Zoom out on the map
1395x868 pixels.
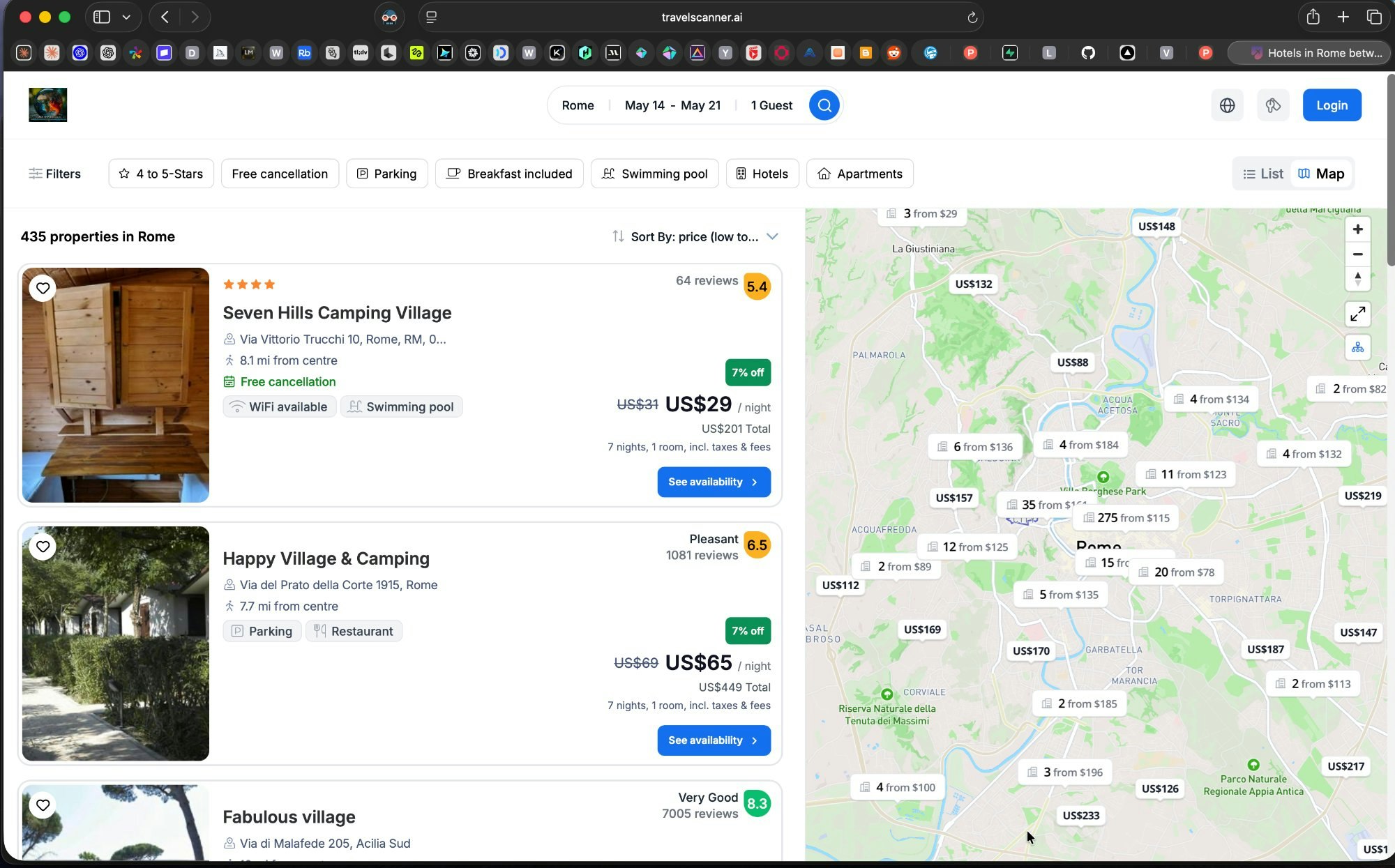(x=1358, y=254)
